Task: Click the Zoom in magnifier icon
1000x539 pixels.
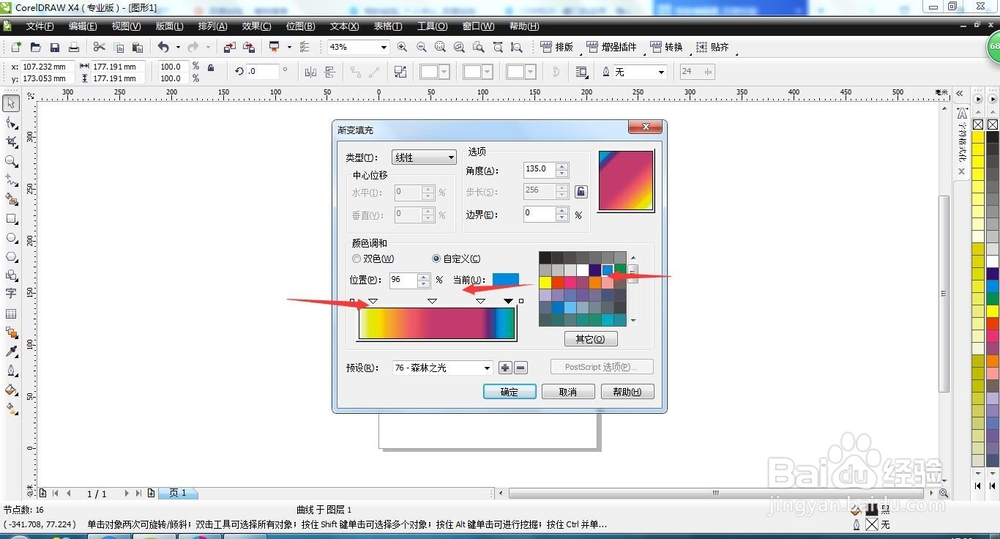Action: (402, 47)
